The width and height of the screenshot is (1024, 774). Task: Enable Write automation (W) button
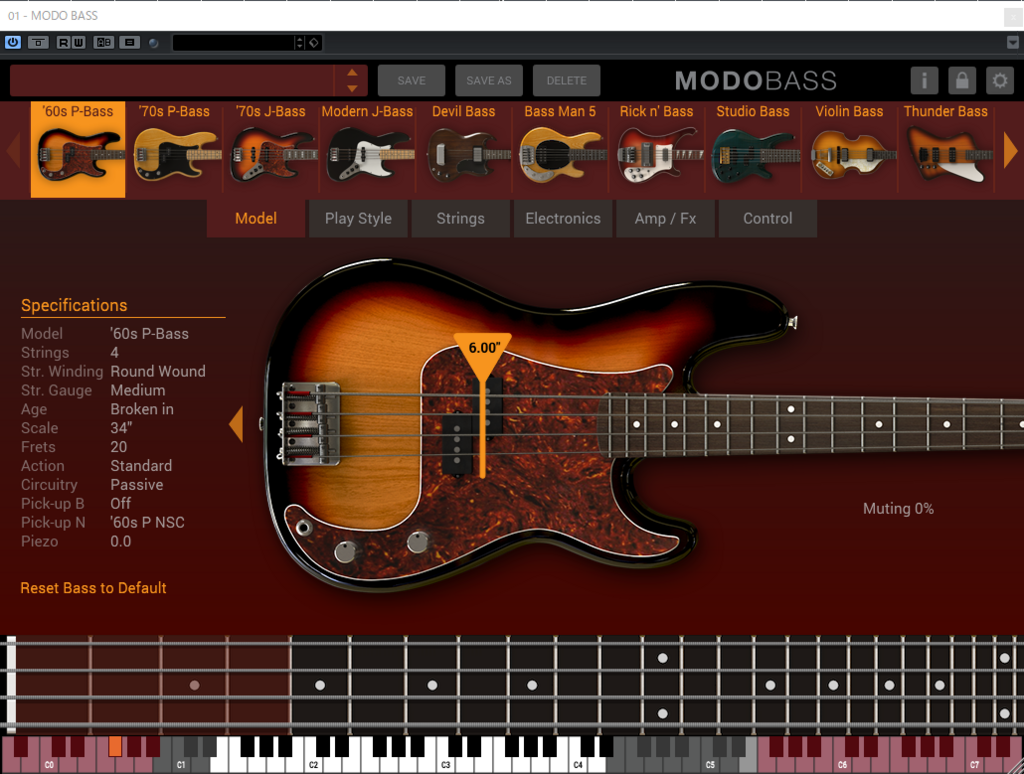tap(78, 42)
